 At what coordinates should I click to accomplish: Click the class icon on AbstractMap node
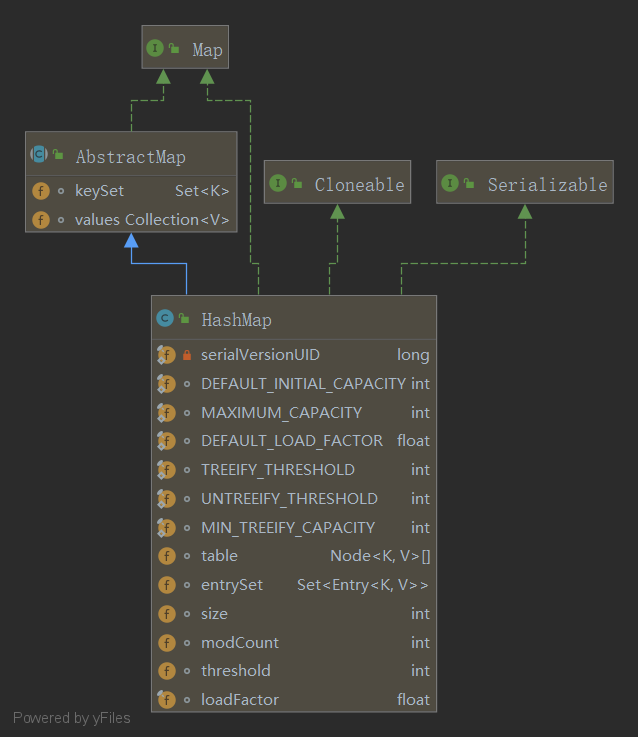(39, 155)
